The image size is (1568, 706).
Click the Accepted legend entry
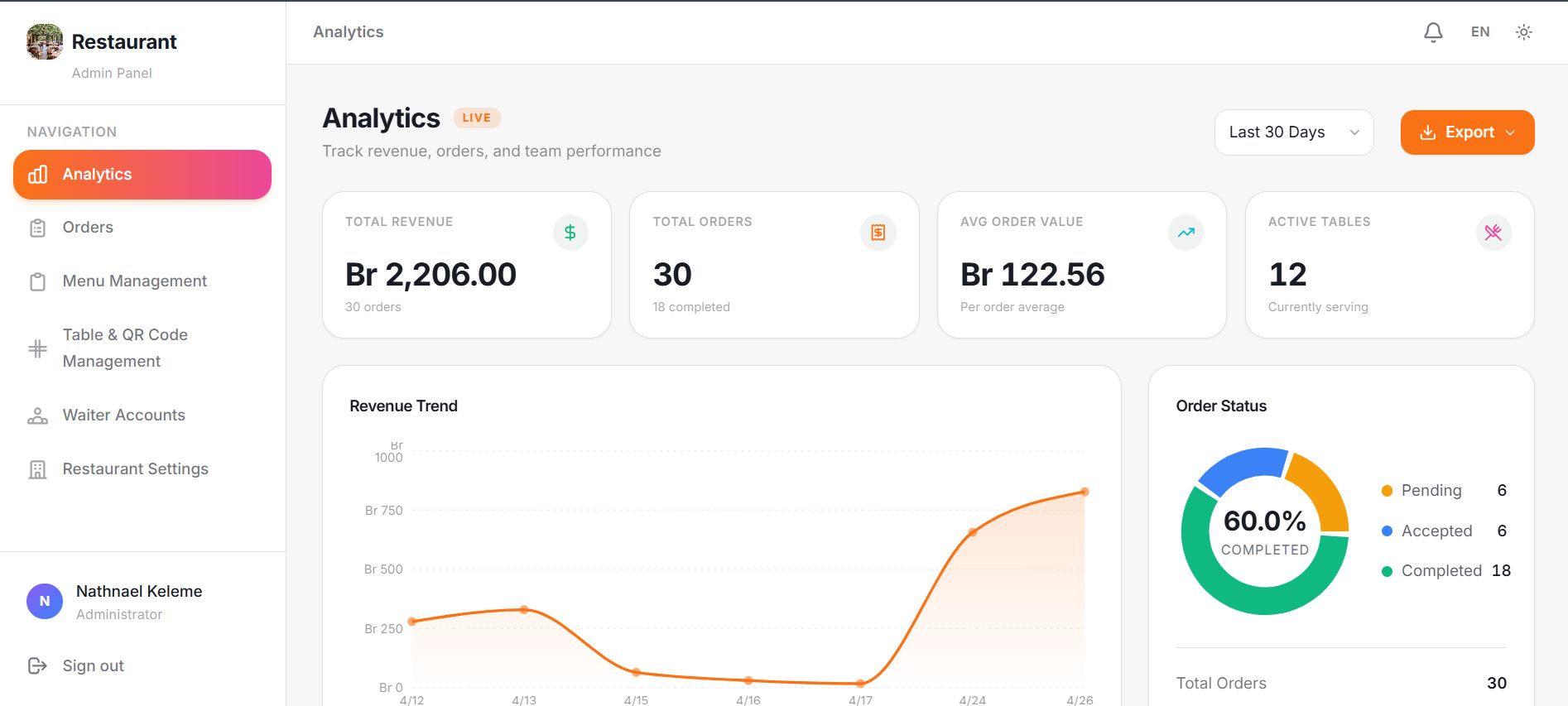click(x=1445, y=531)
